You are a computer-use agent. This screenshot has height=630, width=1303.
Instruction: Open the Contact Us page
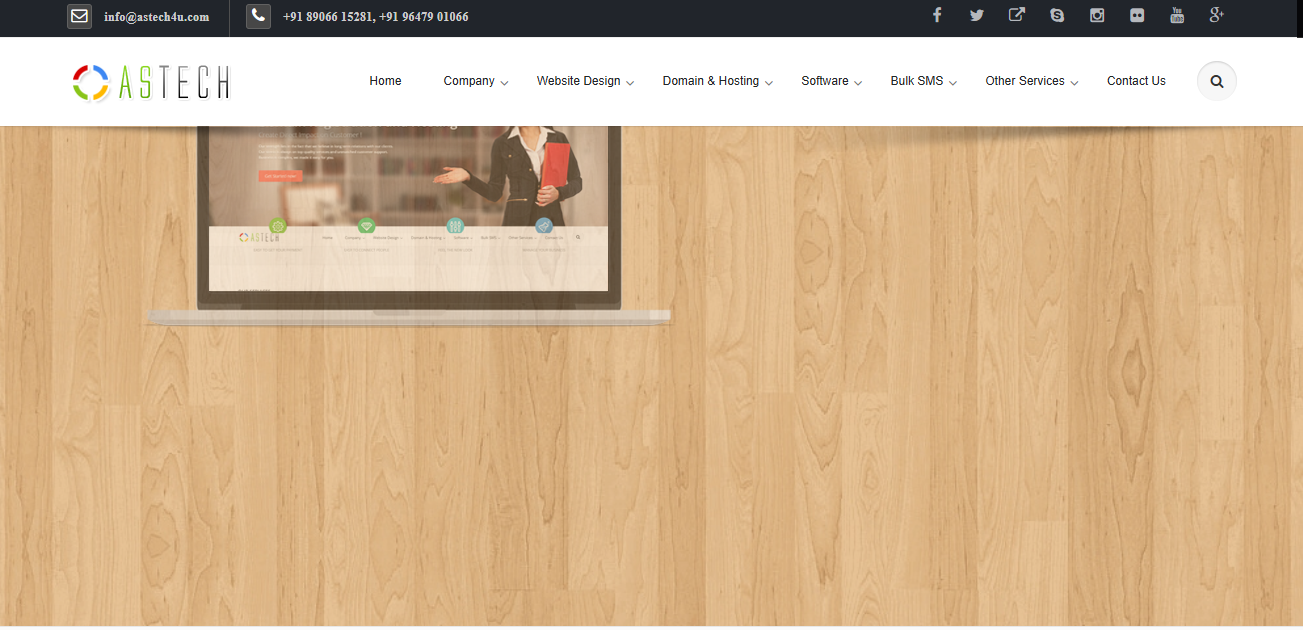click(1136, 81)
